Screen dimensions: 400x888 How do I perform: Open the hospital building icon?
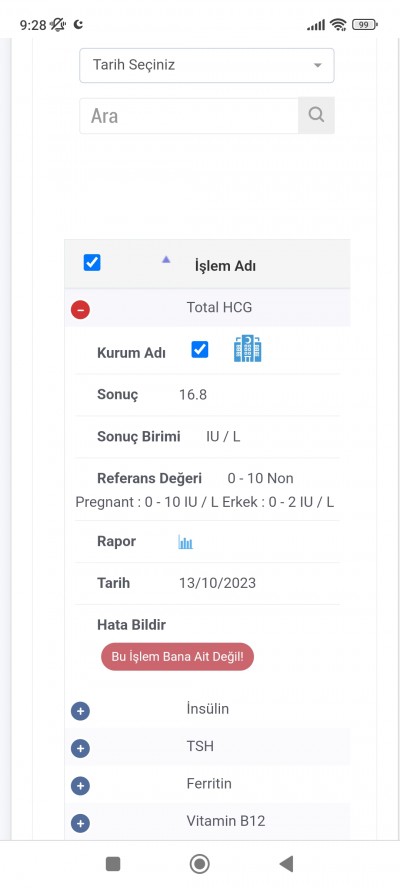(x=248, y=348)
